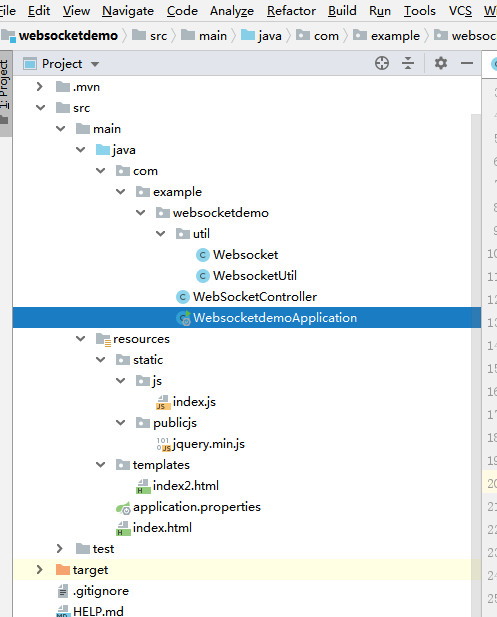Hide the Project panel with minus icon
The image size is (497, 617).
[x=467, y=63]
